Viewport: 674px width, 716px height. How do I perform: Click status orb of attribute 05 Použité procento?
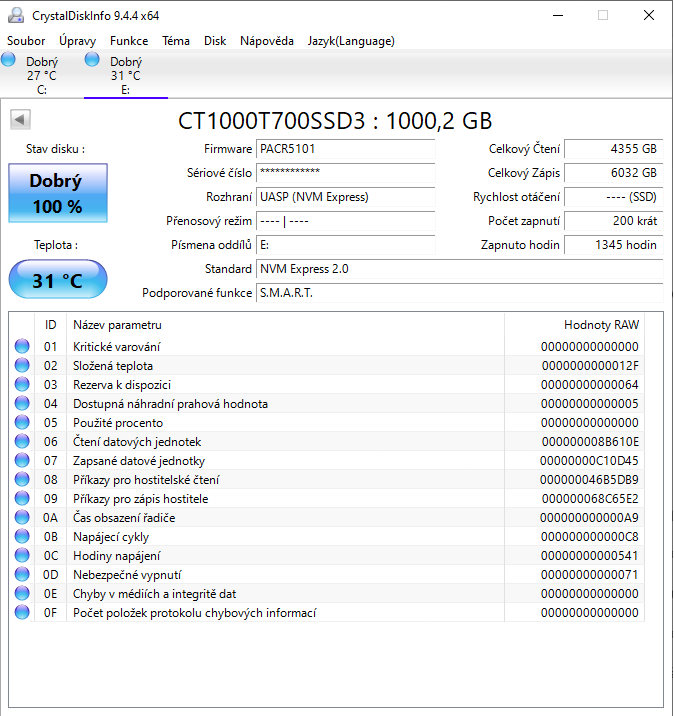(x=22, y=422)
